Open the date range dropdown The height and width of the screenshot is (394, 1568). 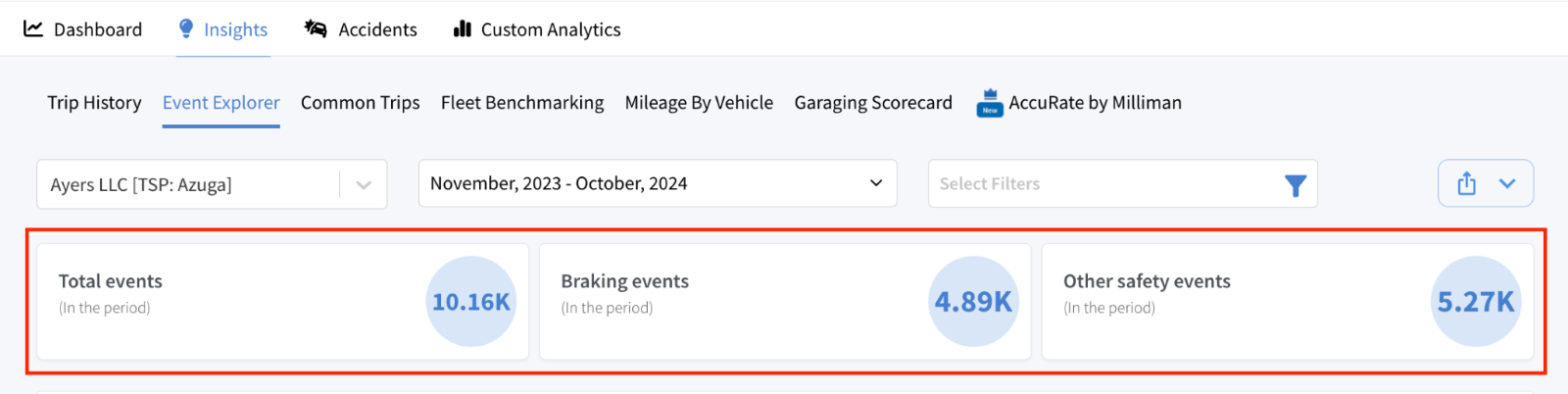click(658, 183)
